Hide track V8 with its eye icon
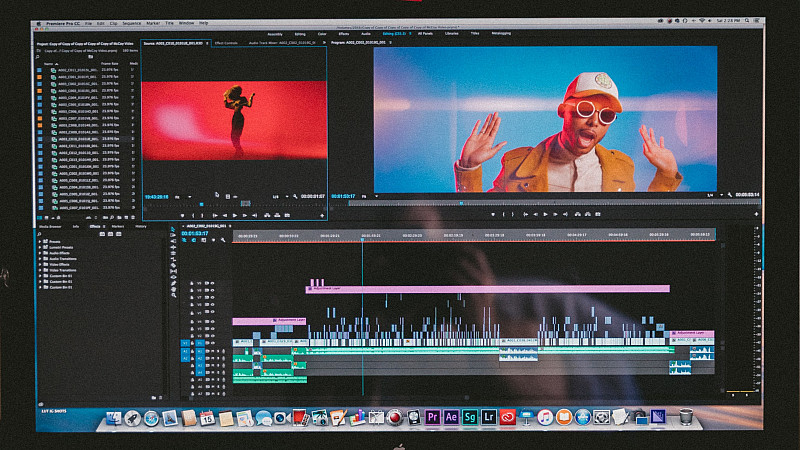The width and height of the screenshot is (800, 450). [212, 290]
